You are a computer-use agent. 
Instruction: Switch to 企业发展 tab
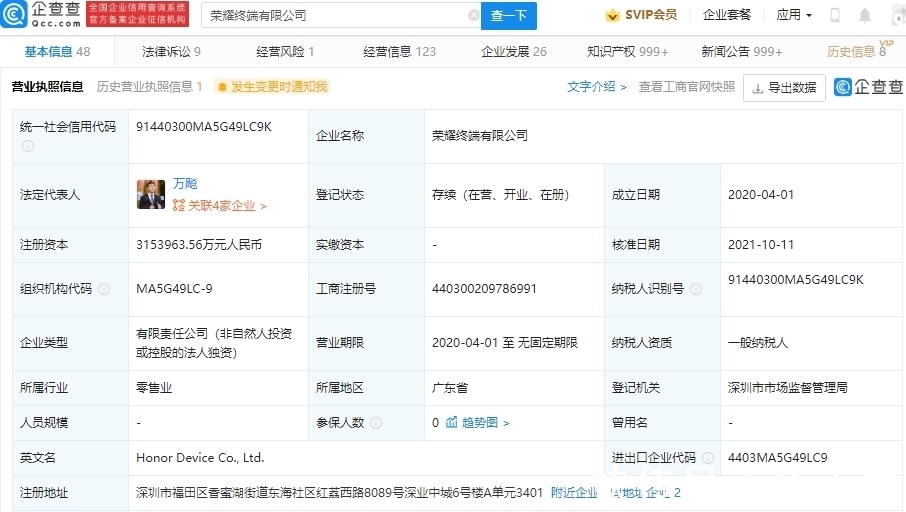(514, 51)
